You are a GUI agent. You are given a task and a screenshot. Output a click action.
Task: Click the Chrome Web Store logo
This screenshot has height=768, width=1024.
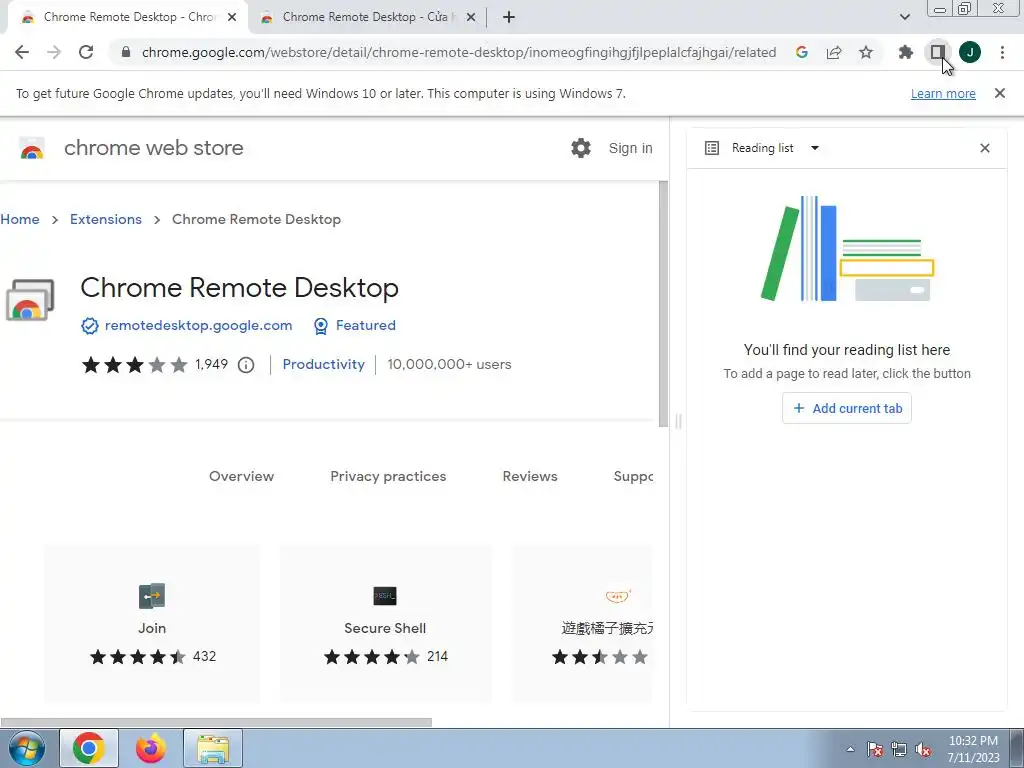(x=31, y=149)
